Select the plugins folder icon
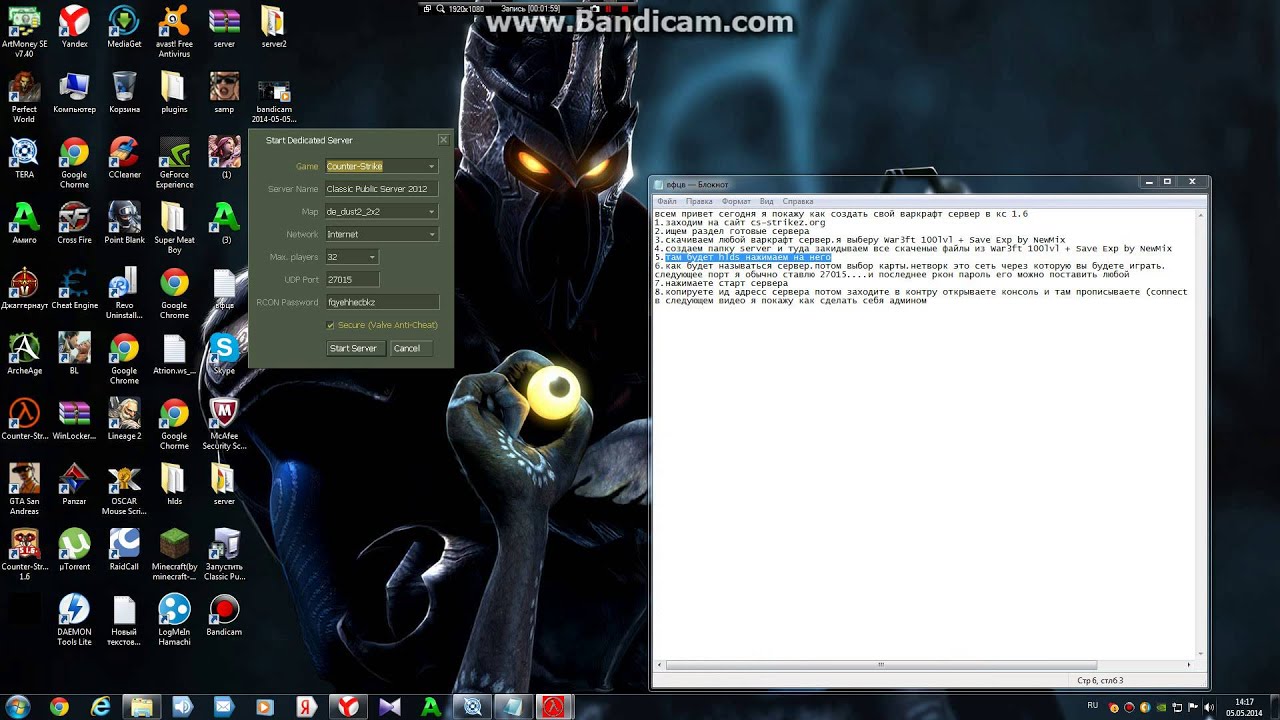 coord(174,93)
